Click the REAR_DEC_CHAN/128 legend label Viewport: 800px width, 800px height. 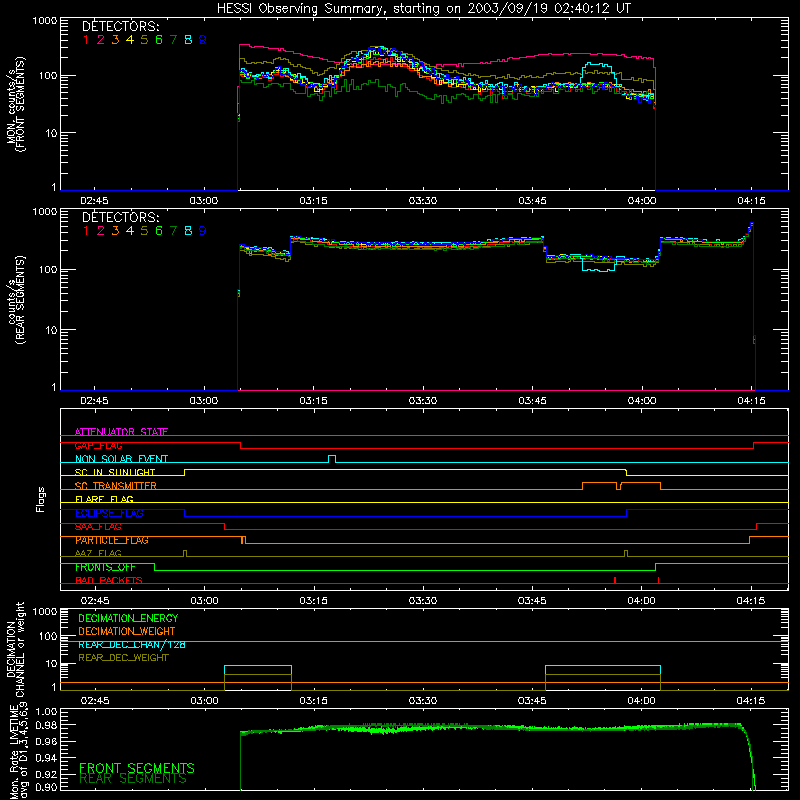pos(132,645)
